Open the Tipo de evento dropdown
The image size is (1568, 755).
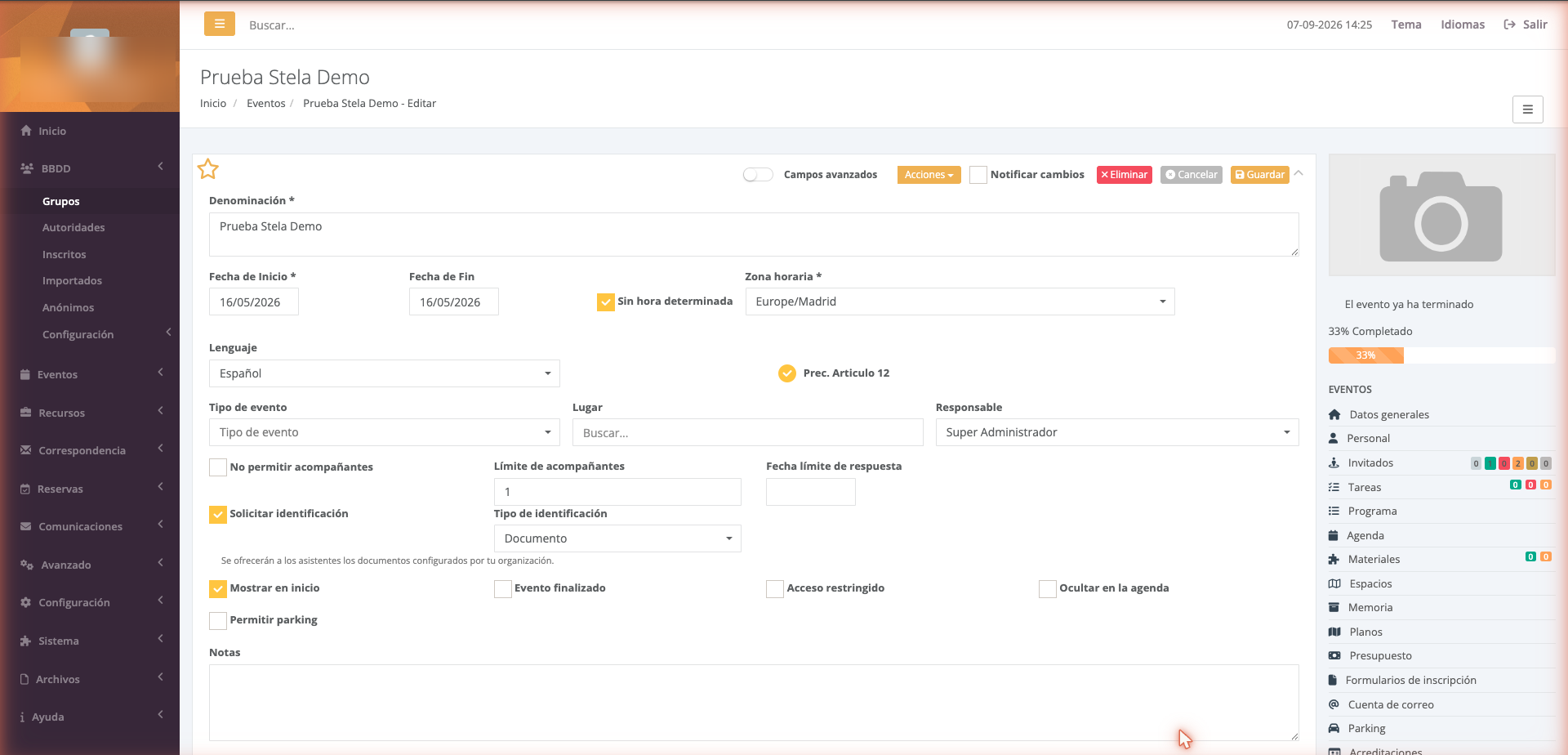[x=384, y=432]
